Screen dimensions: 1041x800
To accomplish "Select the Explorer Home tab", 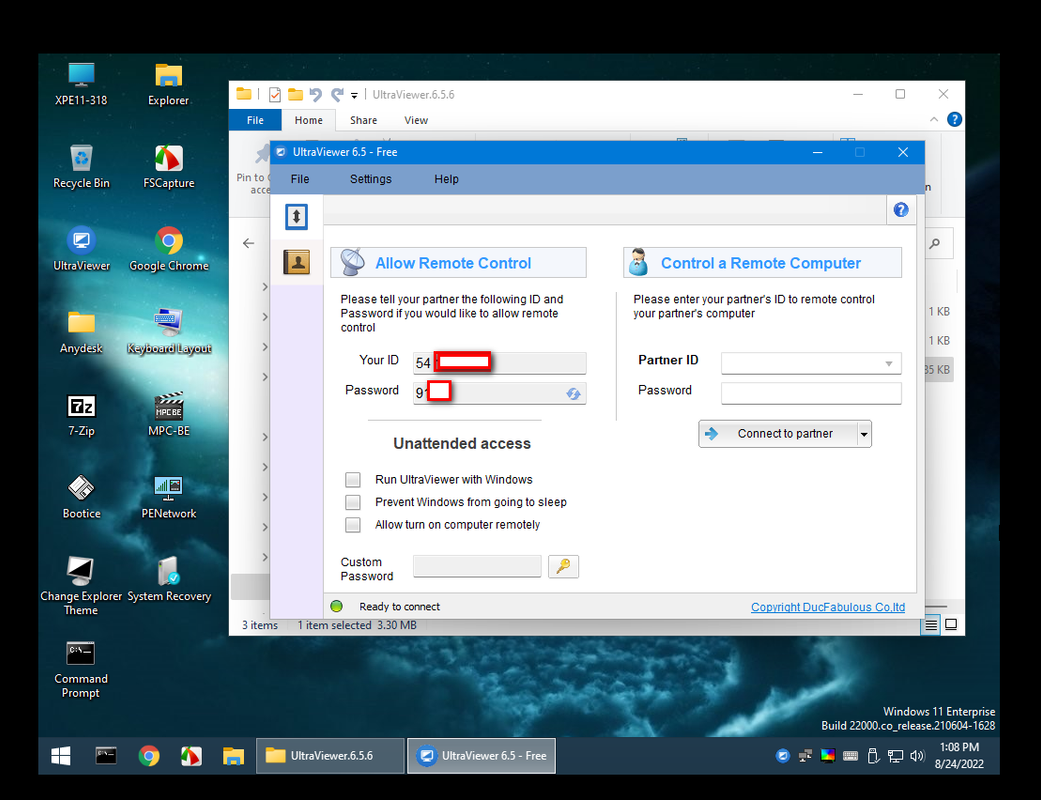I will (308, 120).
